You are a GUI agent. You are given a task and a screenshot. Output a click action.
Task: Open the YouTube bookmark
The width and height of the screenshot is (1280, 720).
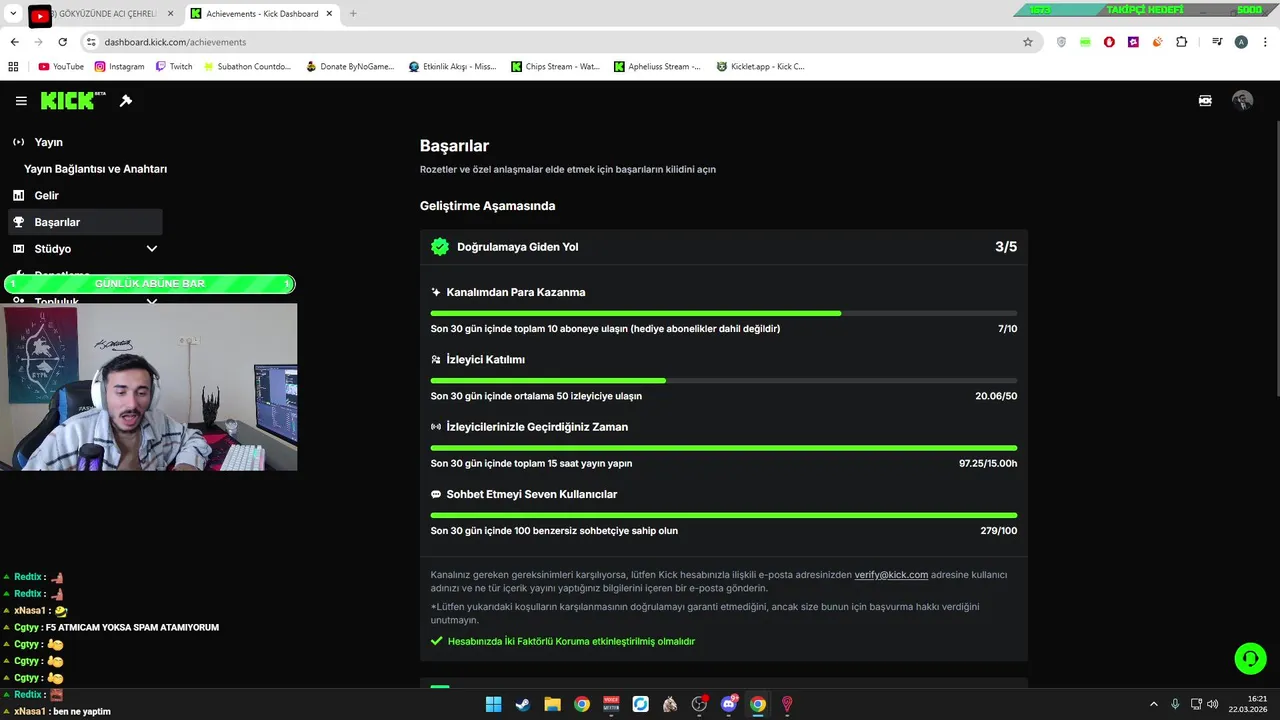click(61, 67)
